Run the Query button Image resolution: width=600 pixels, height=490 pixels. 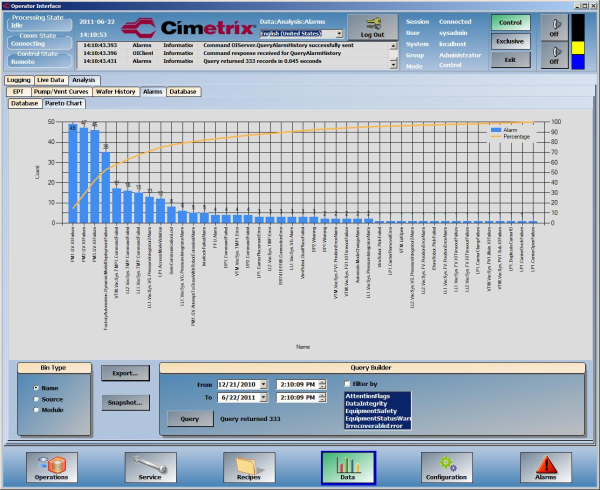[190, 419]
